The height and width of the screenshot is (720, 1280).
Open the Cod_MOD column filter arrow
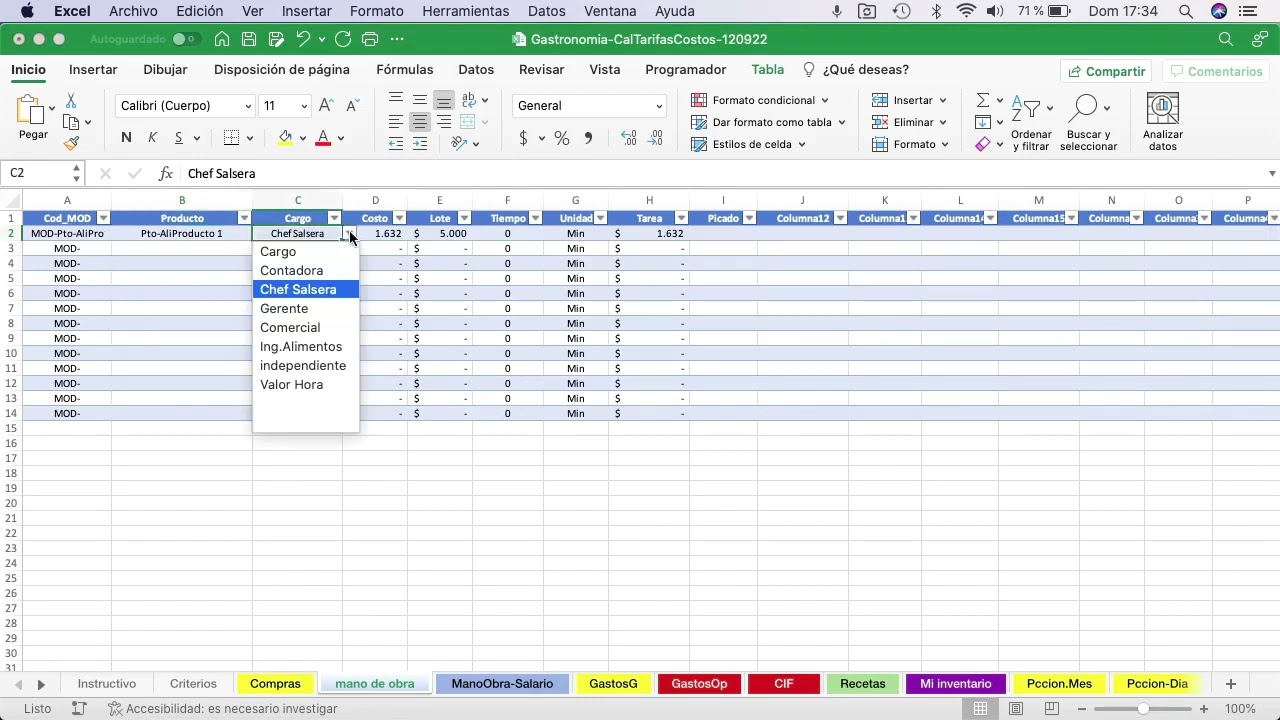[103, 218]
